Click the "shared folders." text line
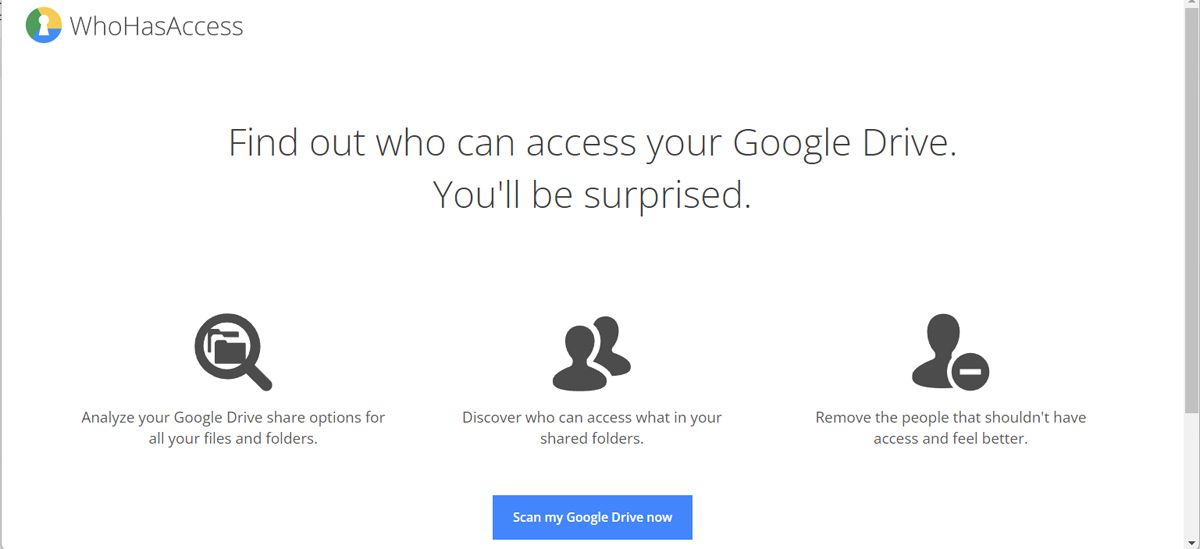Image resolution: width=1200 pixels, height=549 pixels. point(592,438)
